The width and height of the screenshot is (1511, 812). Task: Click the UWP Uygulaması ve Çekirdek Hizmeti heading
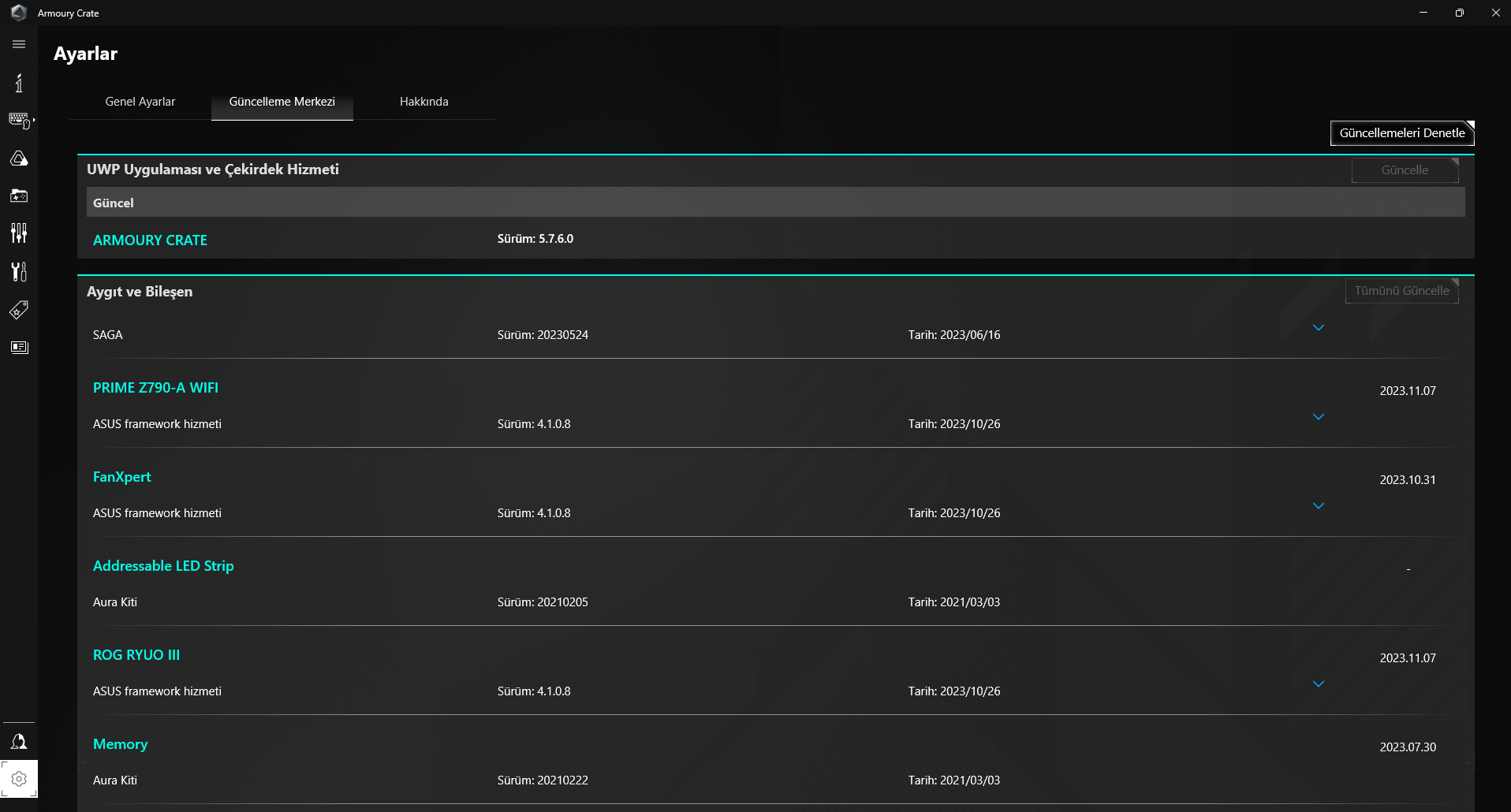tap(213, 169)
